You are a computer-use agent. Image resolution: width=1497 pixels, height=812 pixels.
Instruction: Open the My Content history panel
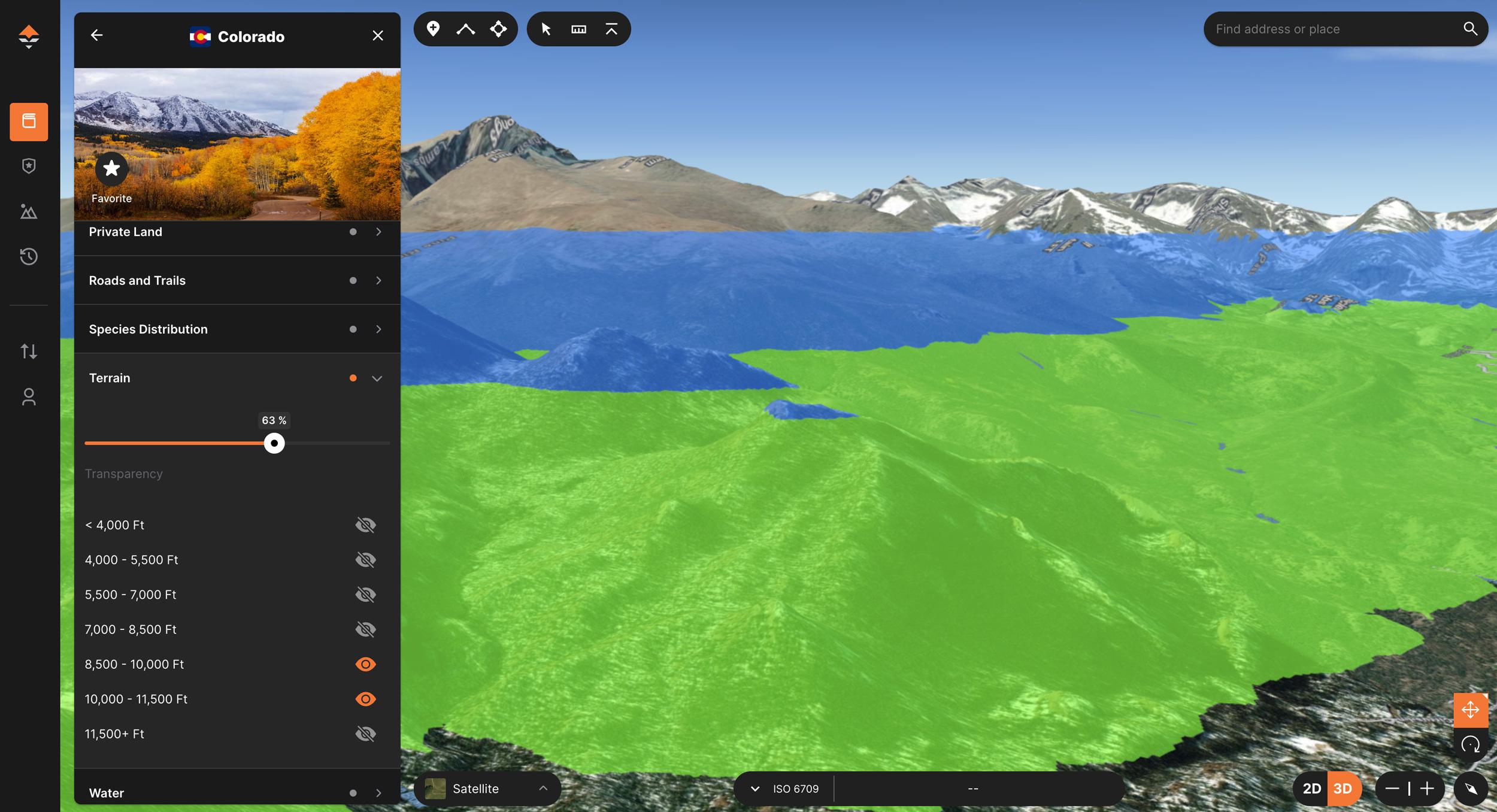point(29,256)
